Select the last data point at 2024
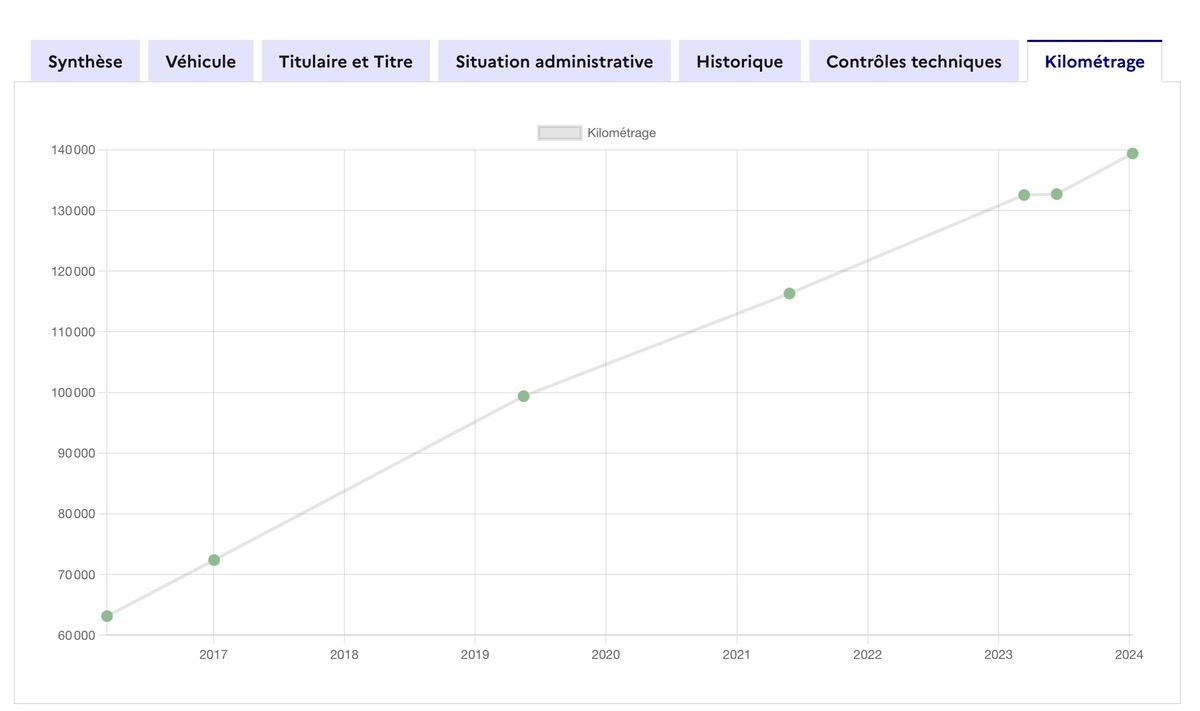 (x=1132, y=154)
